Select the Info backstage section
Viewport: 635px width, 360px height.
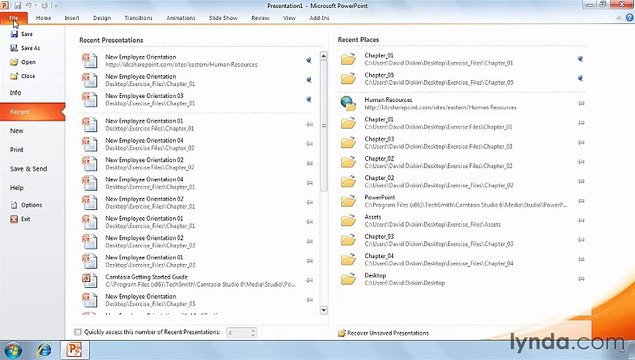coord(15,93)
